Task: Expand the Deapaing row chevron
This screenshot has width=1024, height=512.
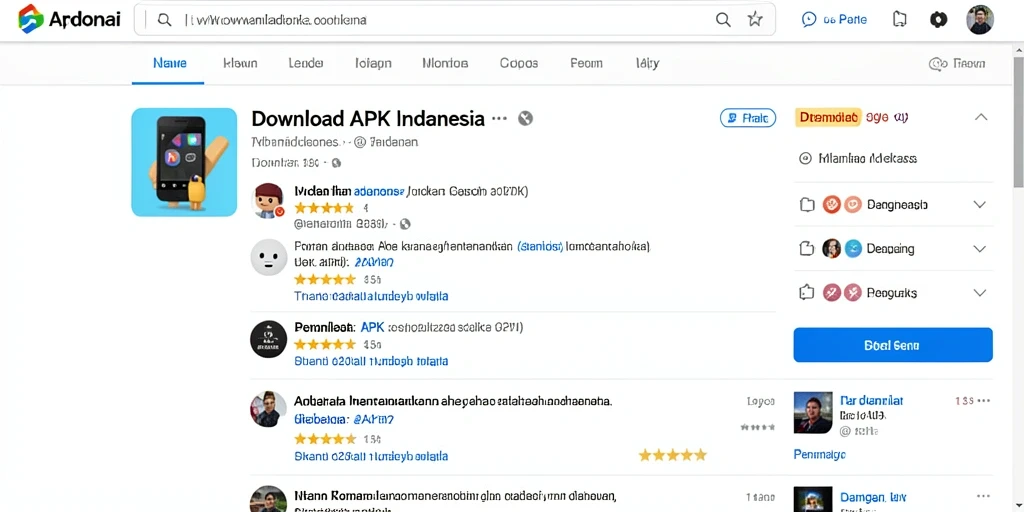Action: tap(979, 248)
